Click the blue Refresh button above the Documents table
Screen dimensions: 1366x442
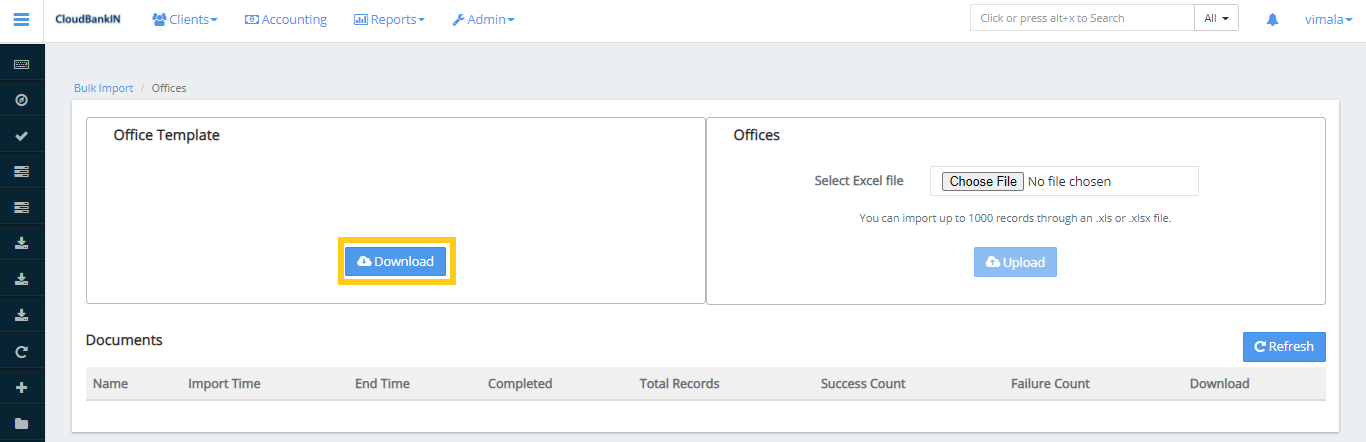tap(1283, 346)
